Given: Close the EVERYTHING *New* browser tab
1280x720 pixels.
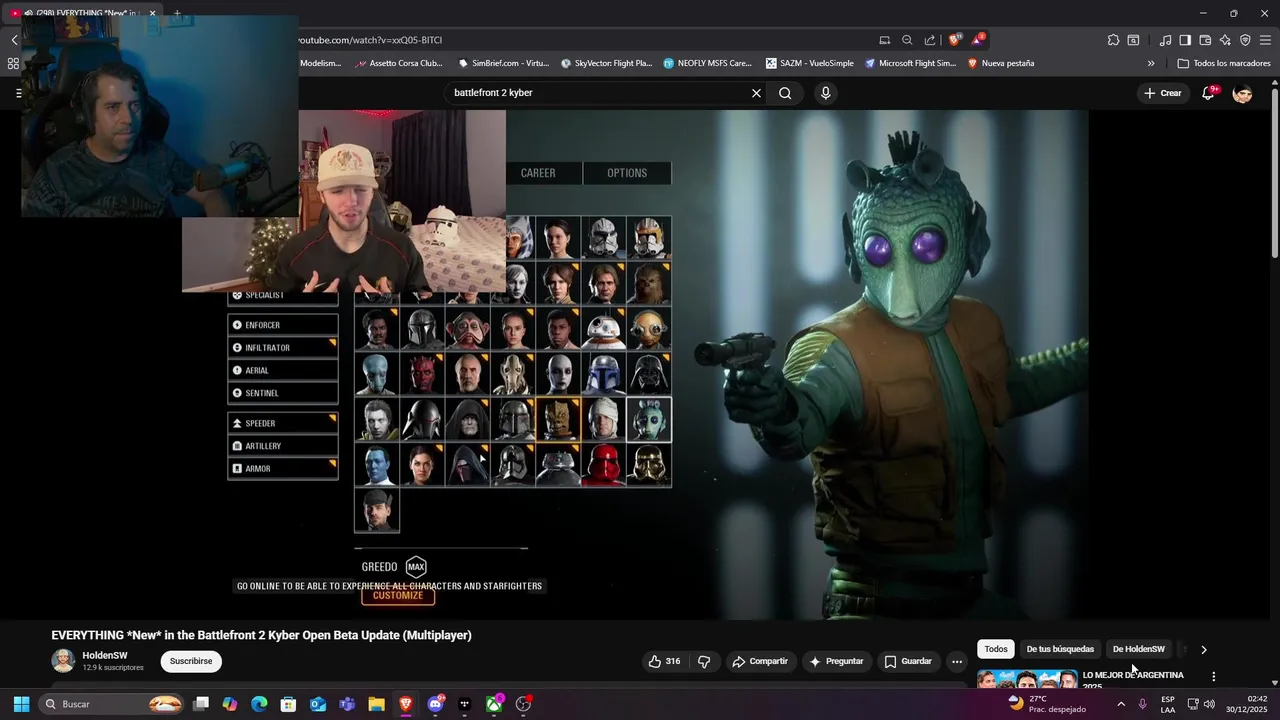Looking at the screenshot, I should [x=152, y=13].
